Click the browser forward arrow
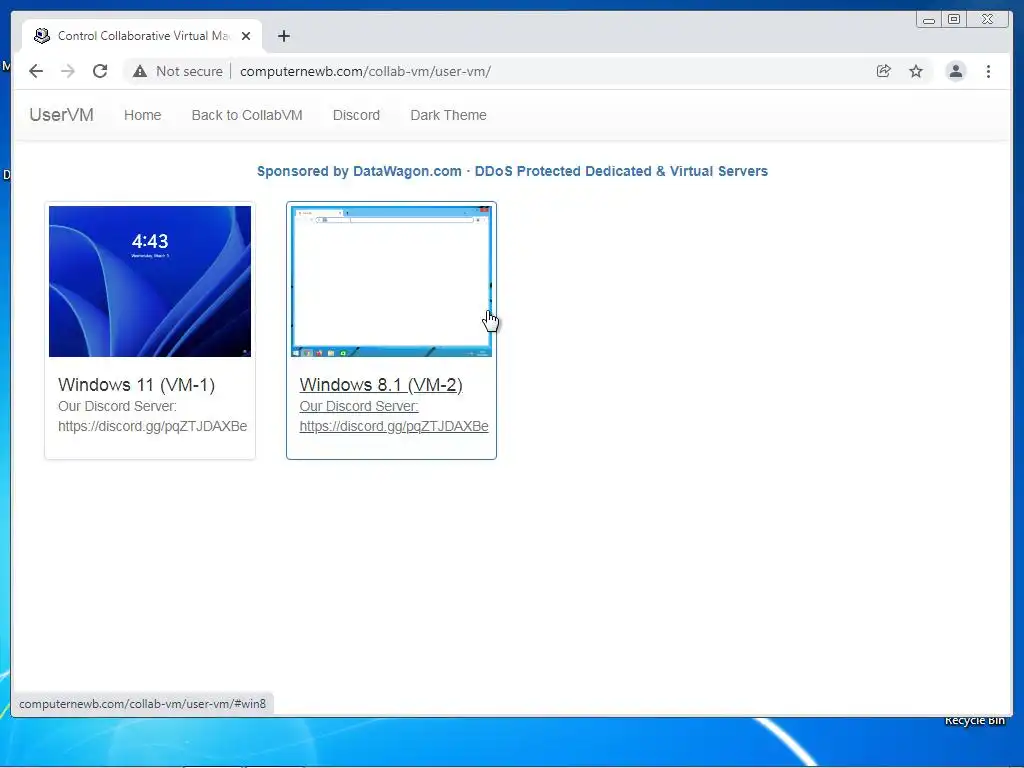This screenshot has width=1024, height=768. coord(68,71)
